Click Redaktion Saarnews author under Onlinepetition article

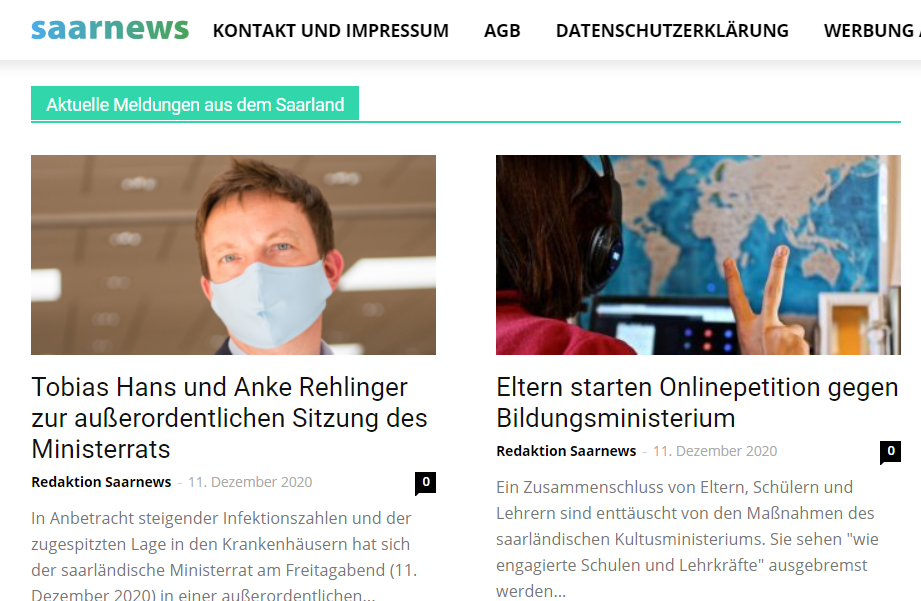pyautogui.click(x=566, y=451)
